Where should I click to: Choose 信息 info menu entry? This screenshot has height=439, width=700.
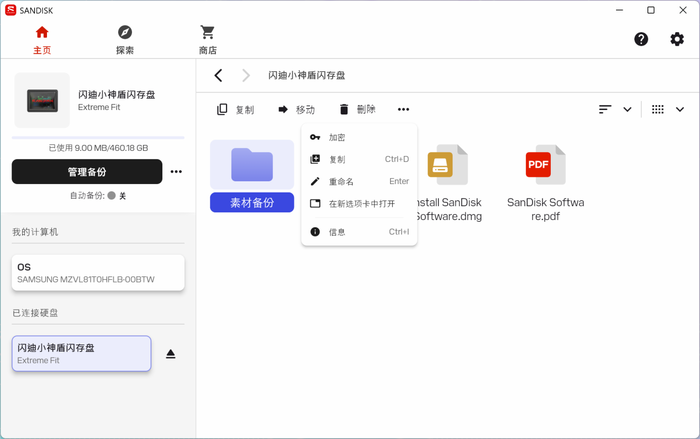tap(359, 232)
